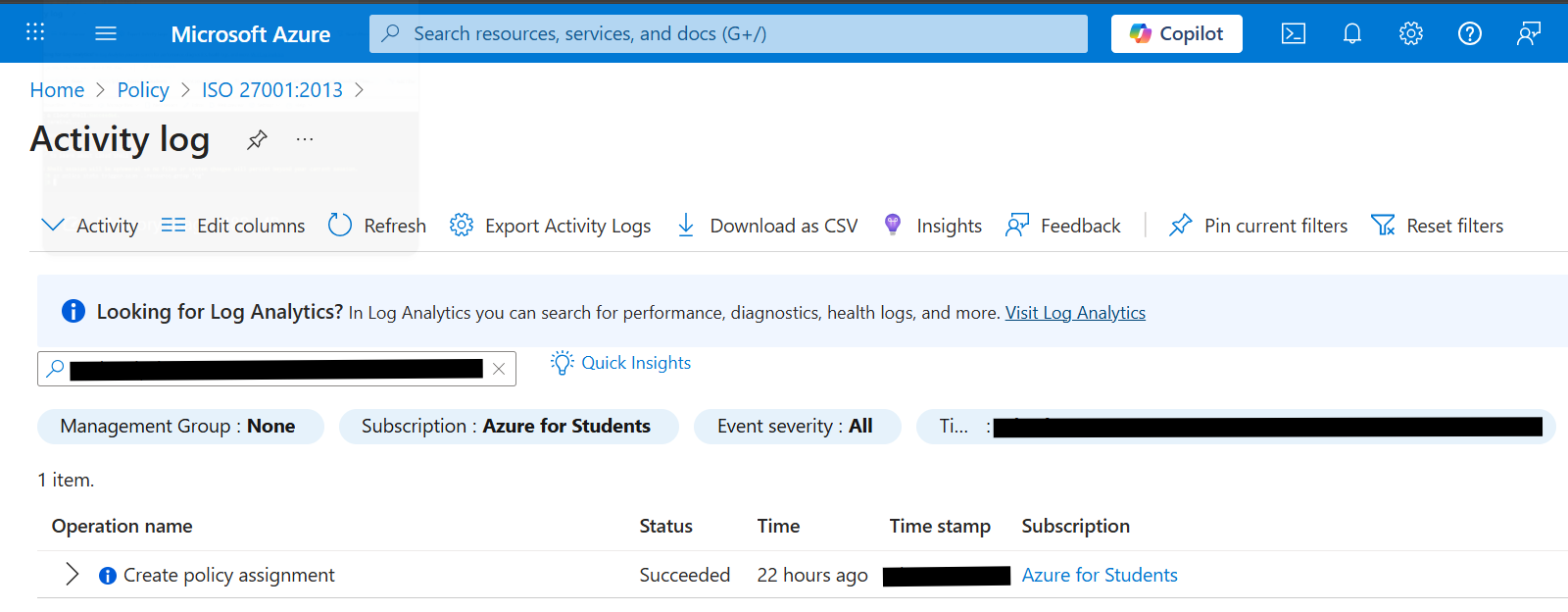The width and height of the screenshot is (1568, 612).
Task: Open ISO 27001:2013 breadcrumb
Action: 272,90
